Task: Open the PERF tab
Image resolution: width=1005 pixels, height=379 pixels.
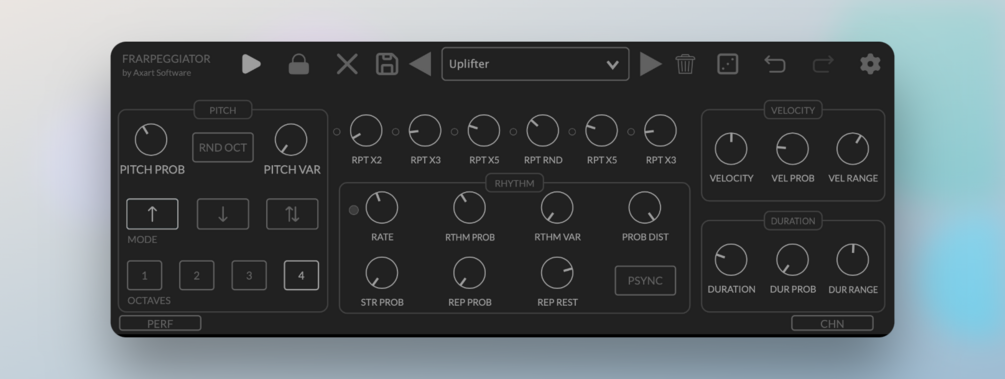Action: (160, 323)
